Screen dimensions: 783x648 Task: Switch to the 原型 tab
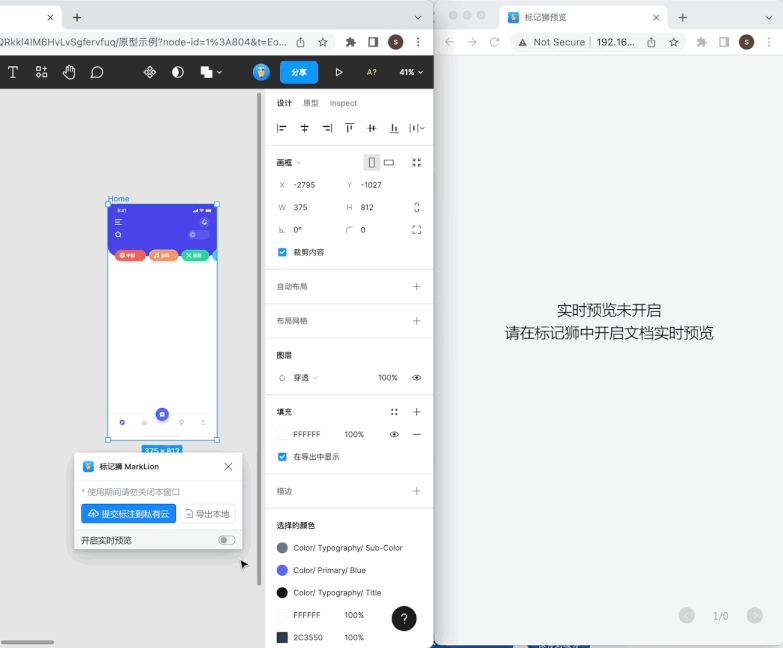coord(311,103)
